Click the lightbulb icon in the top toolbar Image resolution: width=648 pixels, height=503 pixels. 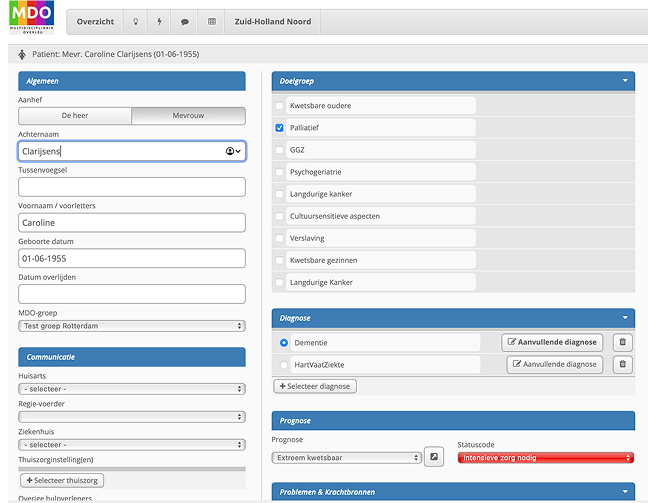click(135, 21)
